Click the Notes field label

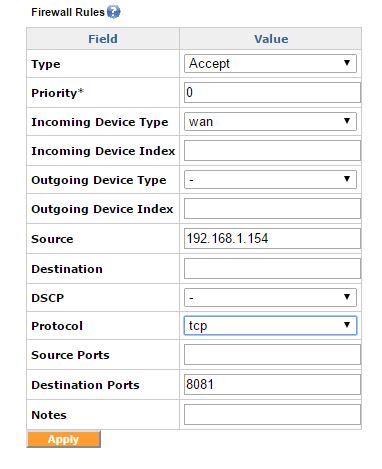coord(49,415)
